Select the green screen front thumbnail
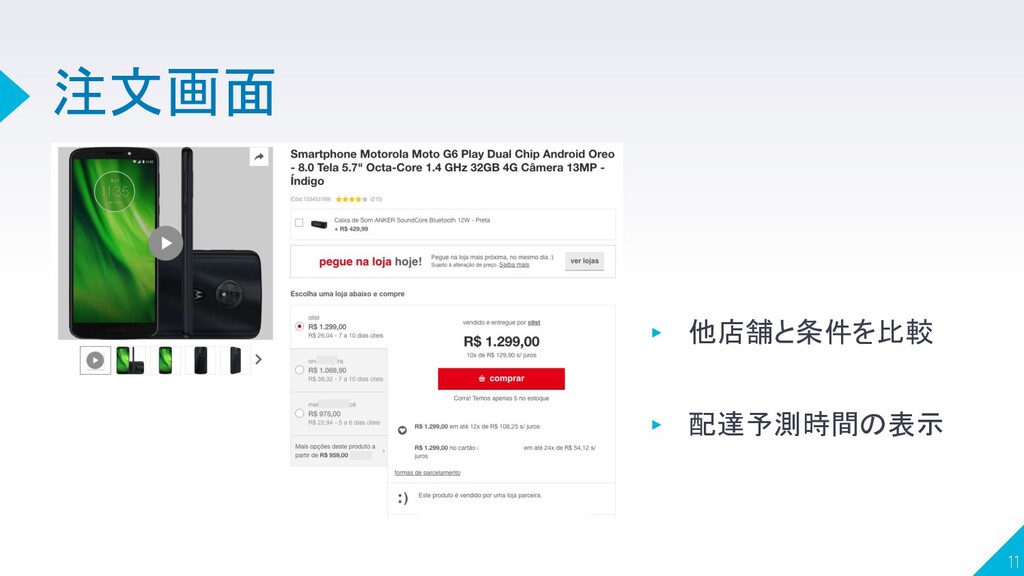The image size is (1024, 576). coord(165,360)
